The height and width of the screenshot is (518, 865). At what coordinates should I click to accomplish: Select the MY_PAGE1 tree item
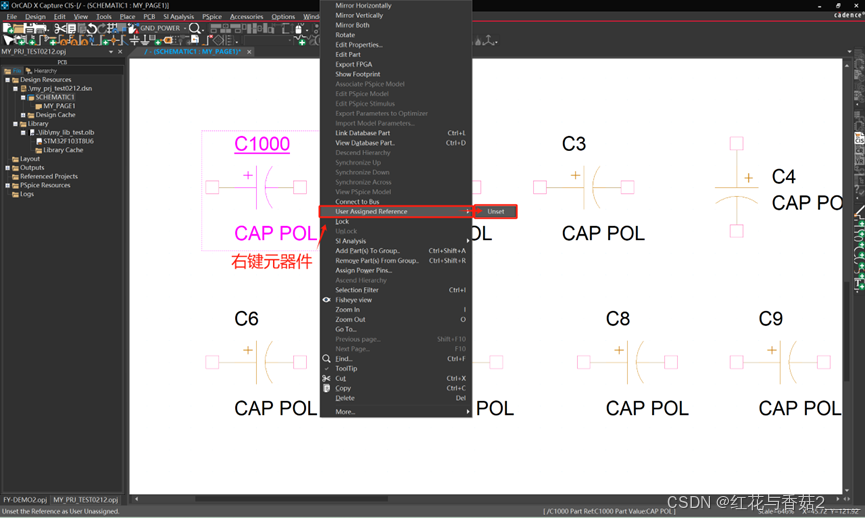[x=59, y=106]
